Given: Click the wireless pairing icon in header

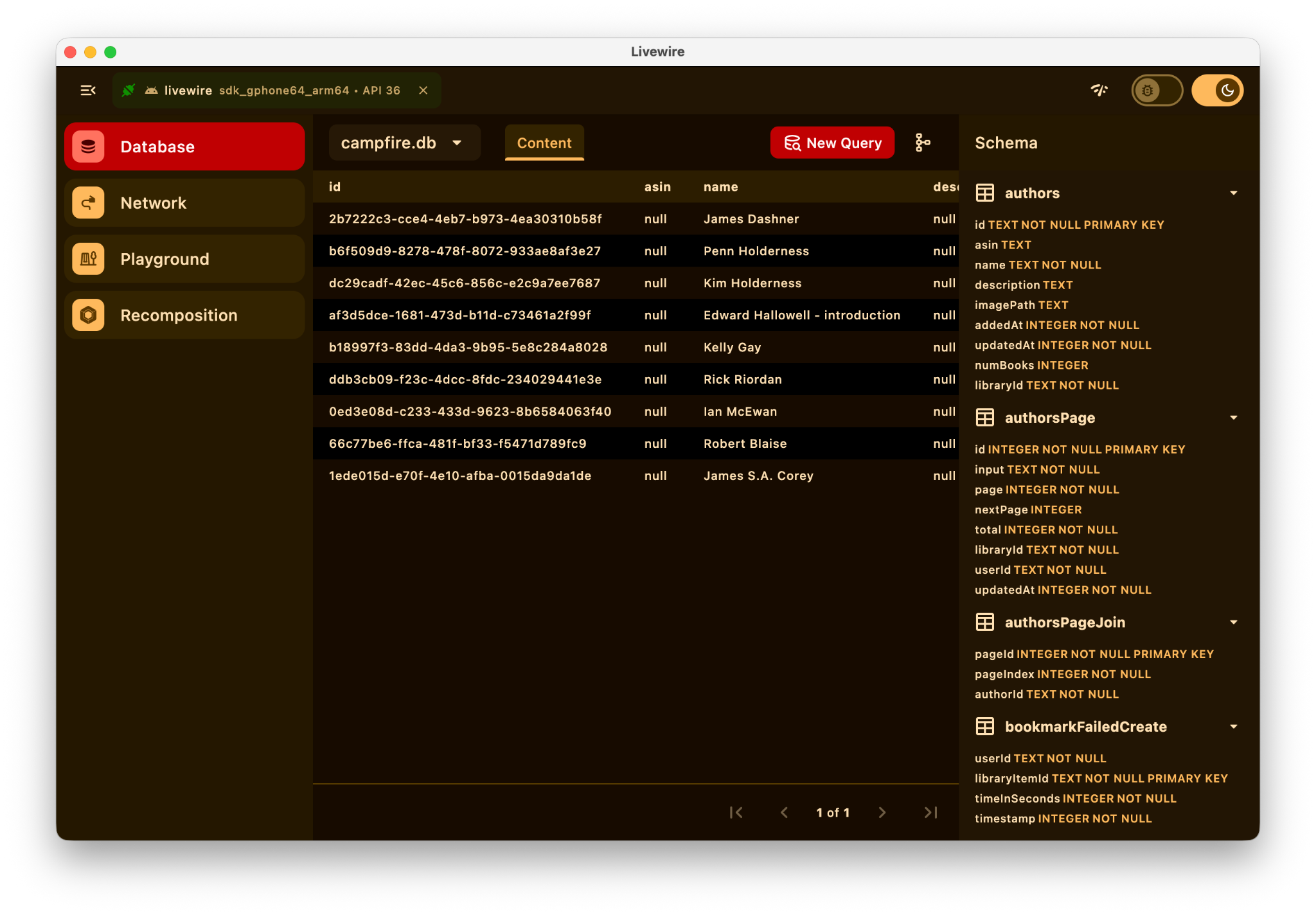Looking at the screenshot, I should pyautogui.click(x=1099, y=91).
